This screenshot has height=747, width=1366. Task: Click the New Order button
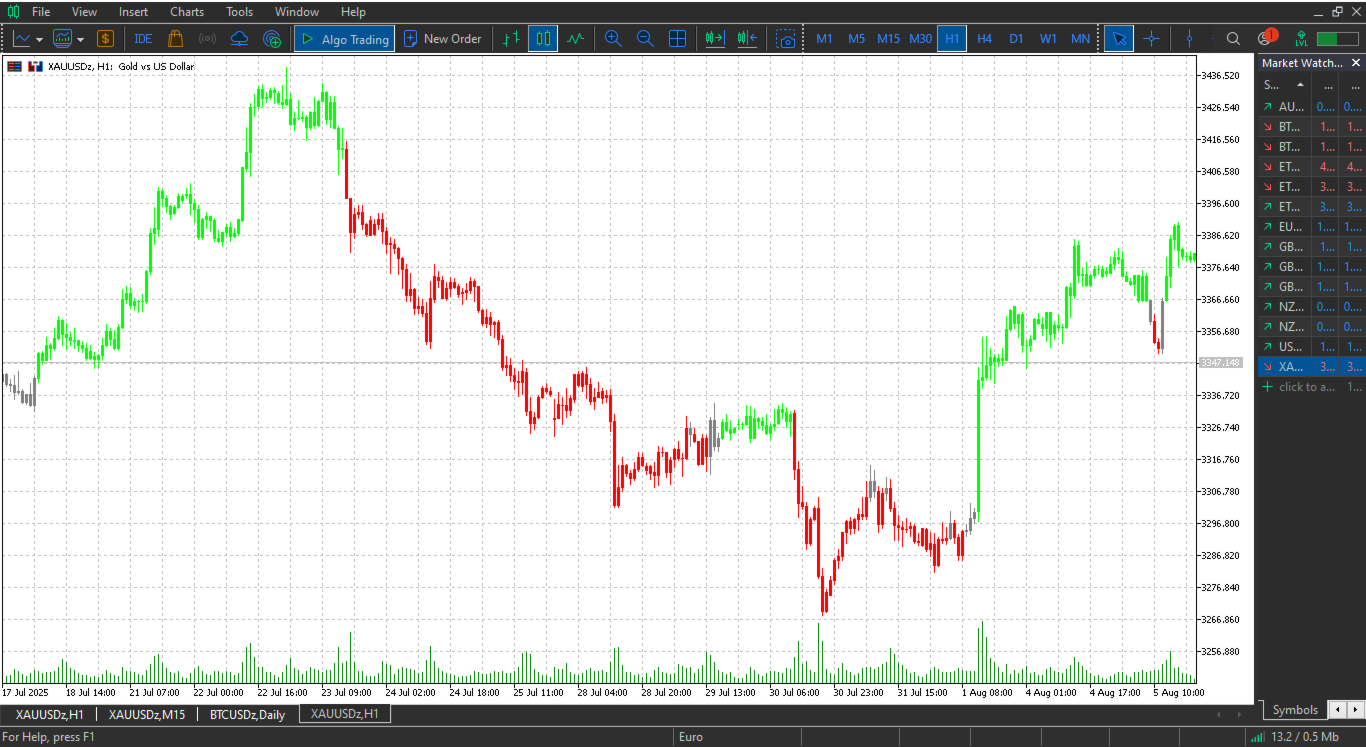click(442, 39)
